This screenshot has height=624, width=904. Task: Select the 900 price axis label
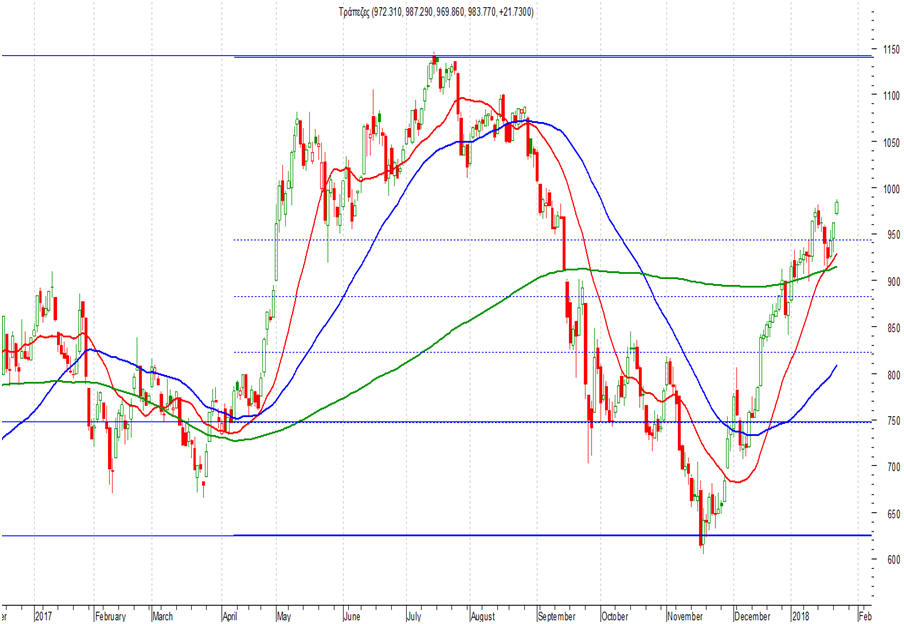(894, 281)
